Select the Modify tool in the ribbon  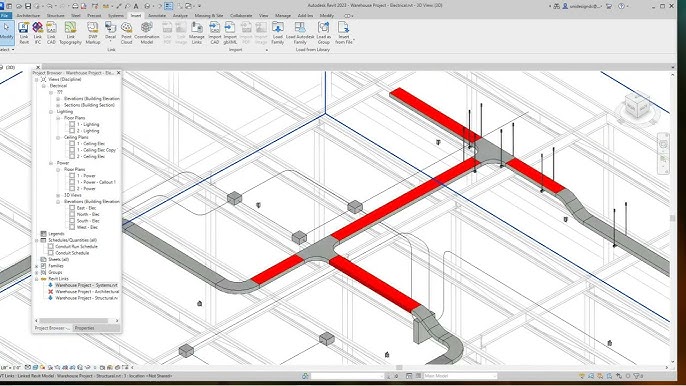tap(7, 32)
